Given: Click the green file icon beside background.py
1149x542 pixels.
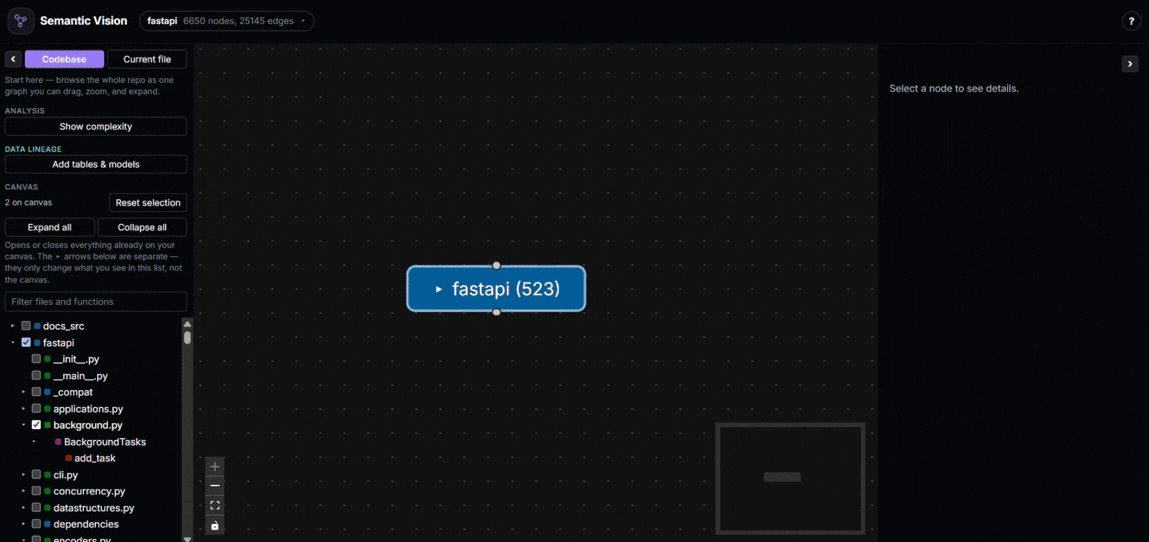Looking at the screenshot, I should (x=47, y=426).
